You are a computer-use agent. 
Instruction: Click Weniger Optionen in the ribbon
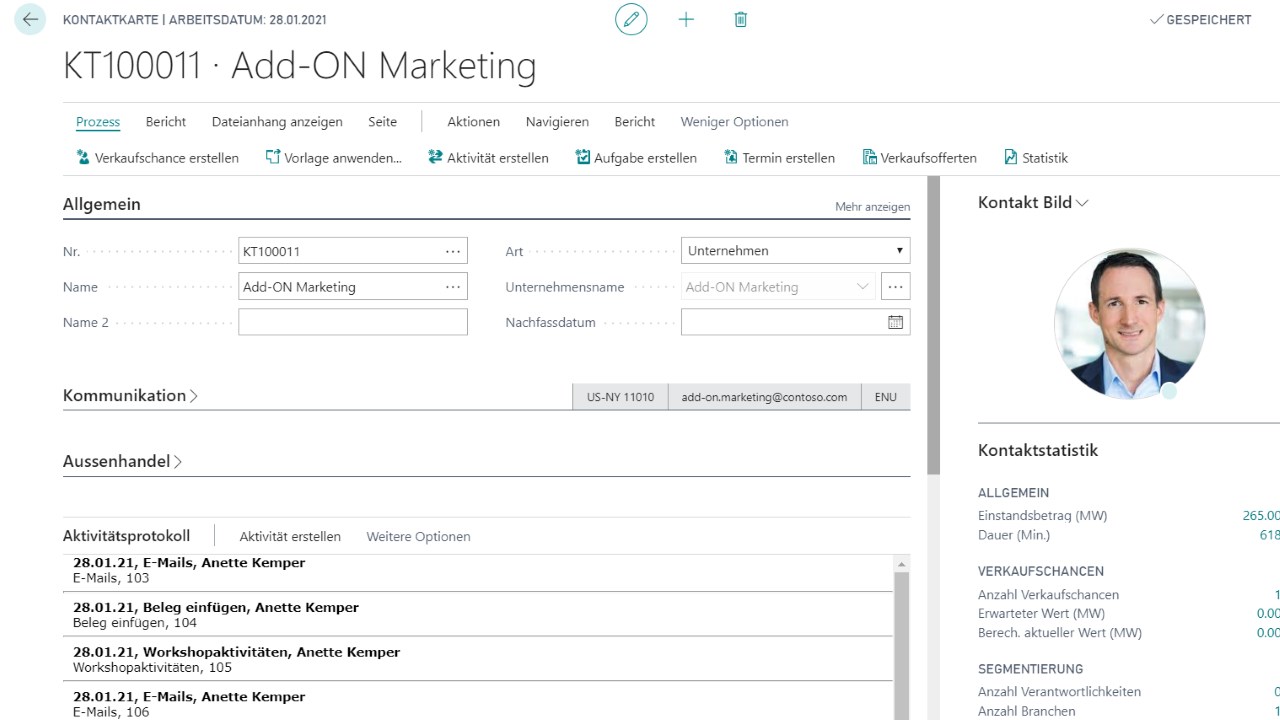[734, 122]
